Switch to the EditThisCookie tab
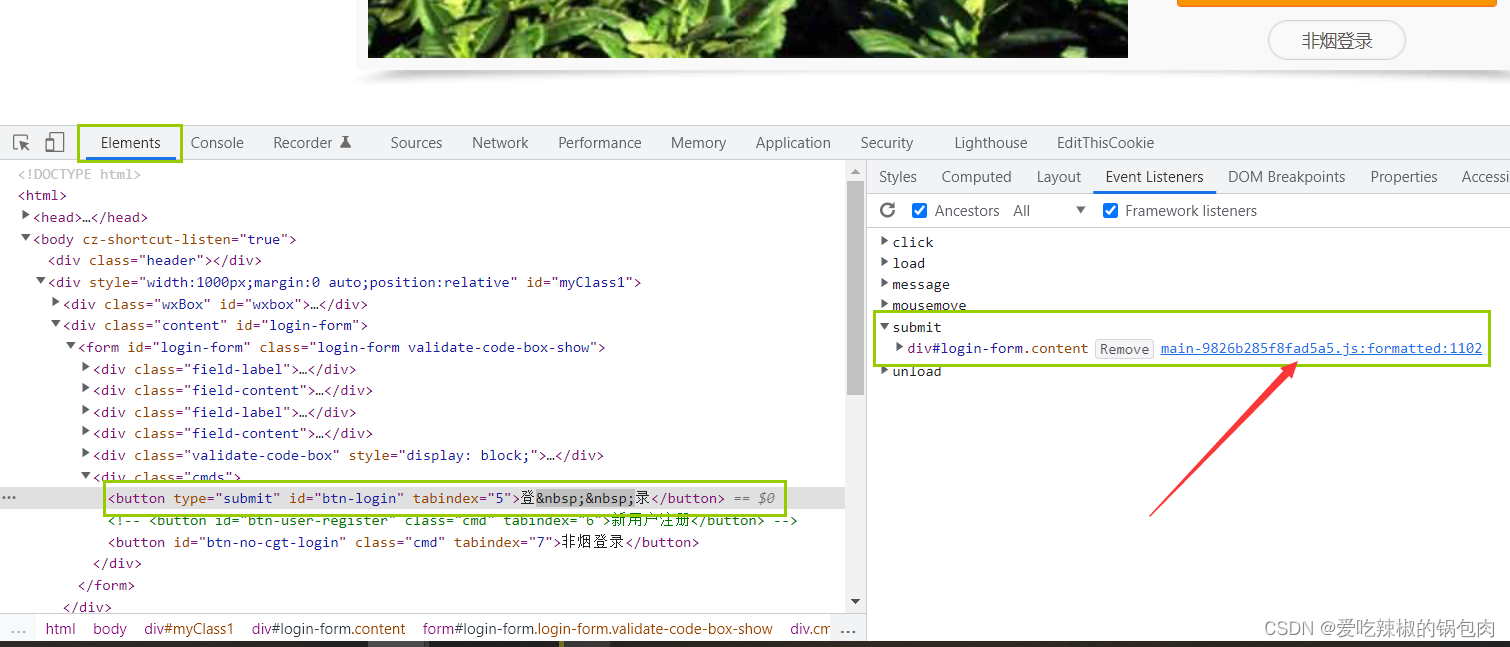 [1105, 143]
